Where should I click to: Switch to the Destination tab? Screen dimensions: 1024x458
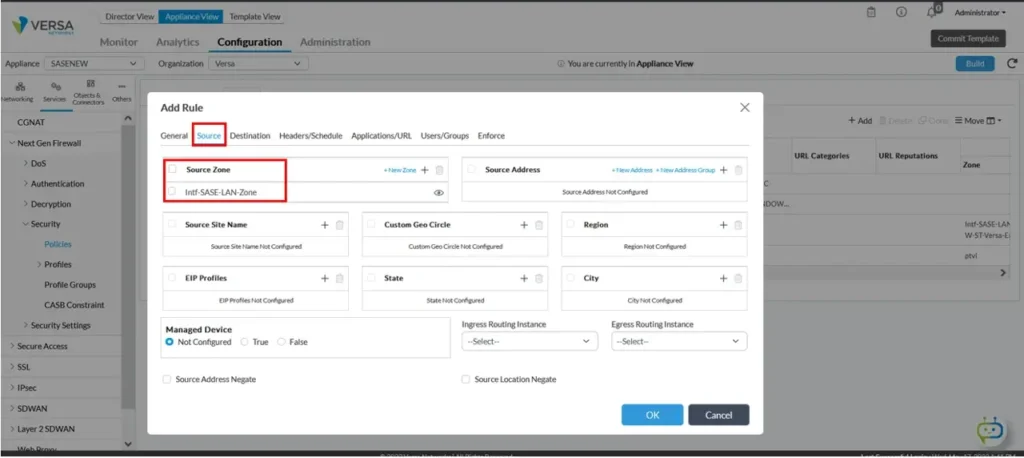[249, 135]
